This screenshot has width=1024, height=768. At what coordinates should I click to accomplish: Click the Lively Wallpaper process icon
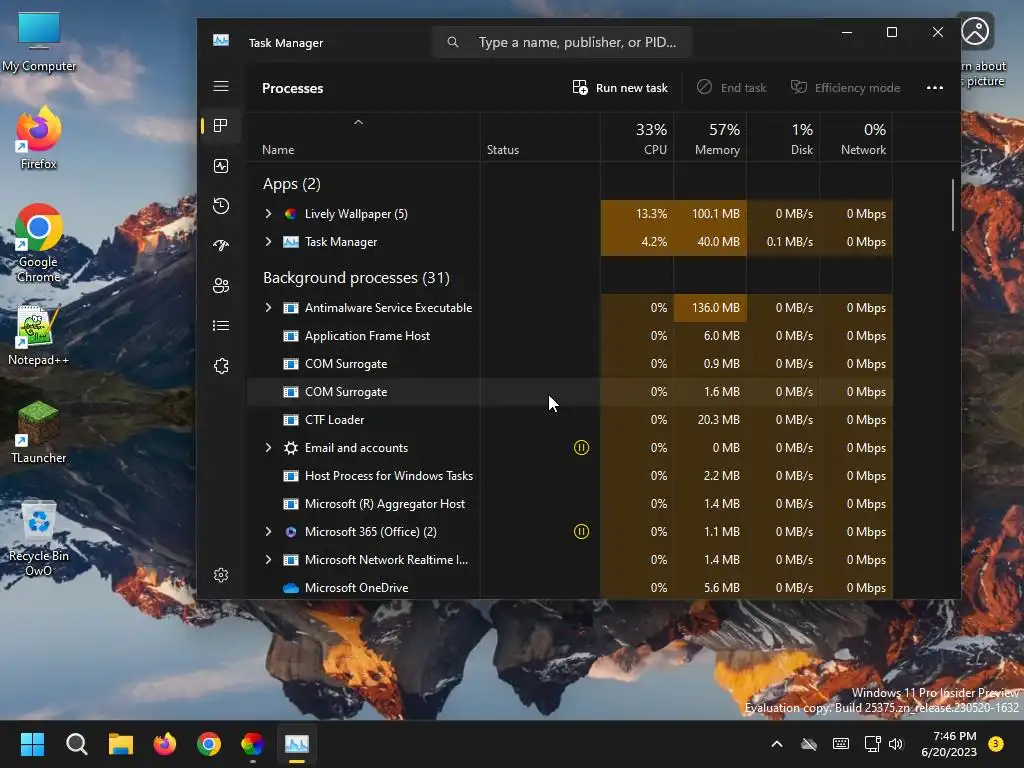[291, 214]
